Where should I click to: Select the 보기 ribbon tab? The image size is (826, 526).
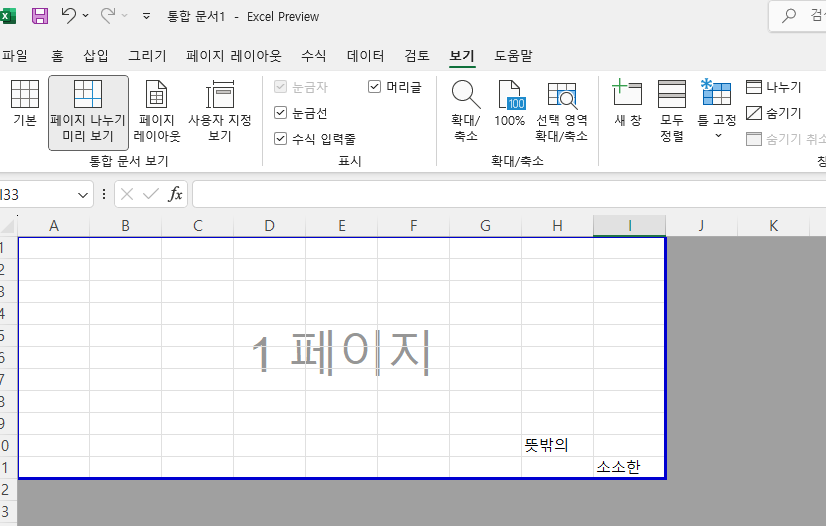pyautogui.click(x=462, y=55)
